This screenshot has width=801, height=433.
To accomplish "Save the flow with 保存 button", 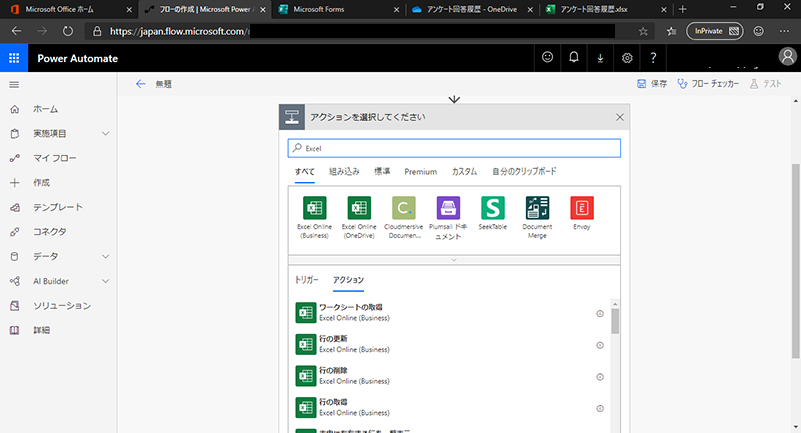I will pos(652,84).
